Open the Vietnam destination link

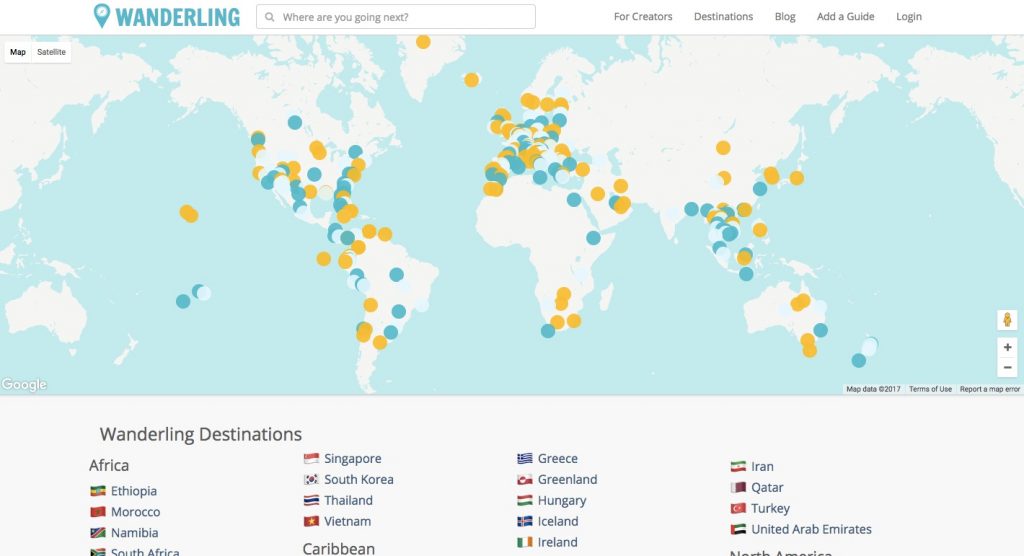pos(347,521)
